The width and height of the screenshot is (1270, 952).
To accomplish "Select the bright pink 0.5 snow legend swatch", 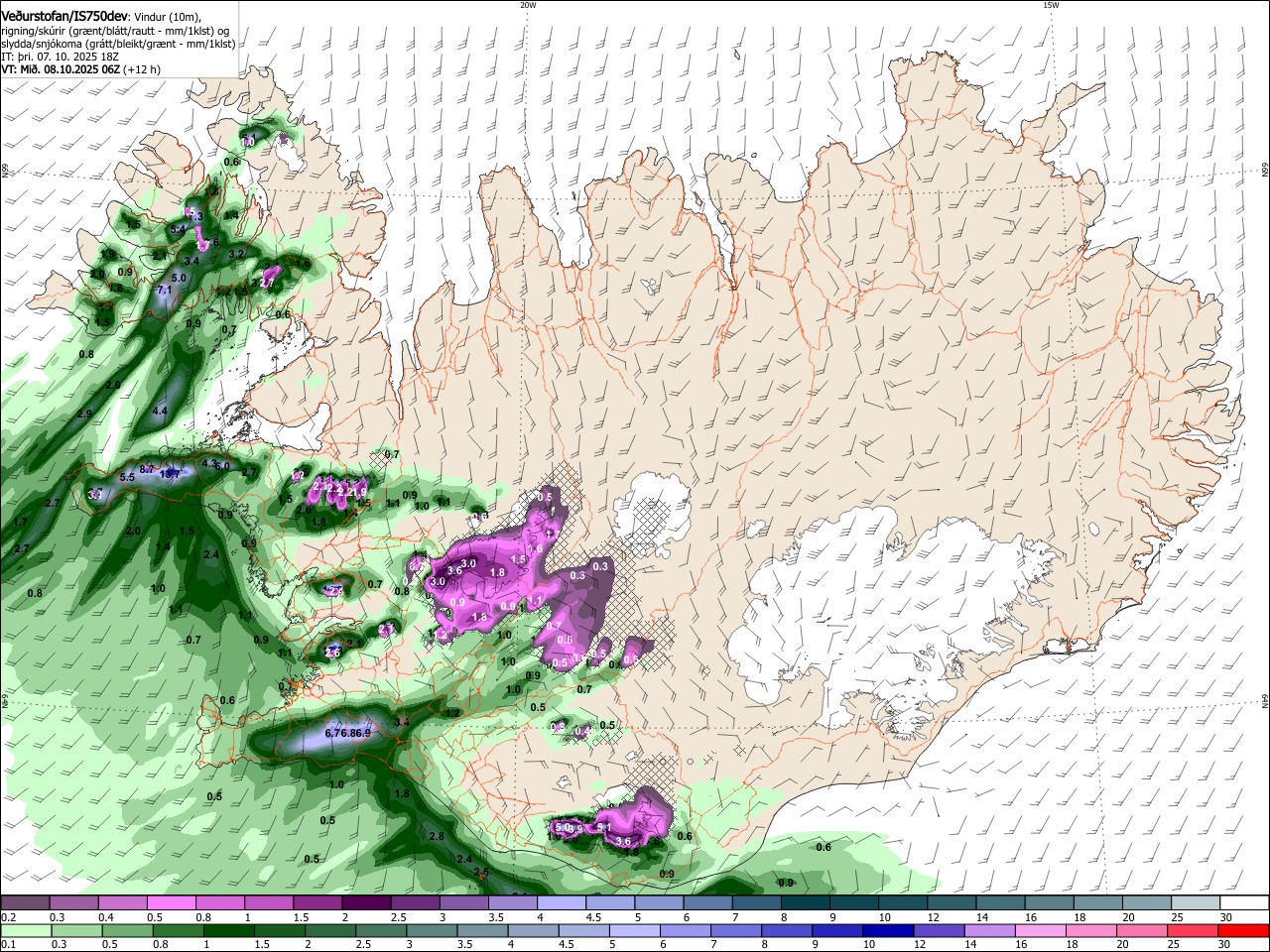I will coord(171,903).
